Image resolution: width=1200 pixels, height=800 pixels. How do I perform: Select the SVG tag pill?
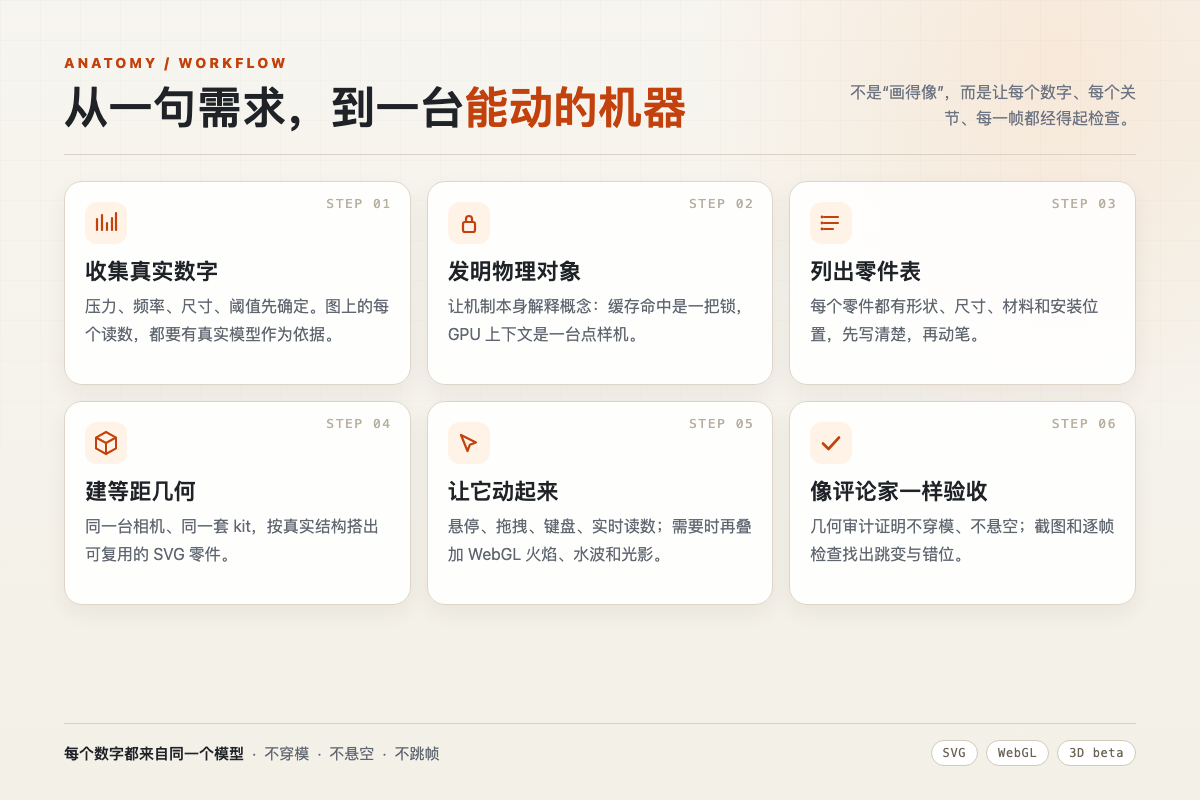coord(954,753)
